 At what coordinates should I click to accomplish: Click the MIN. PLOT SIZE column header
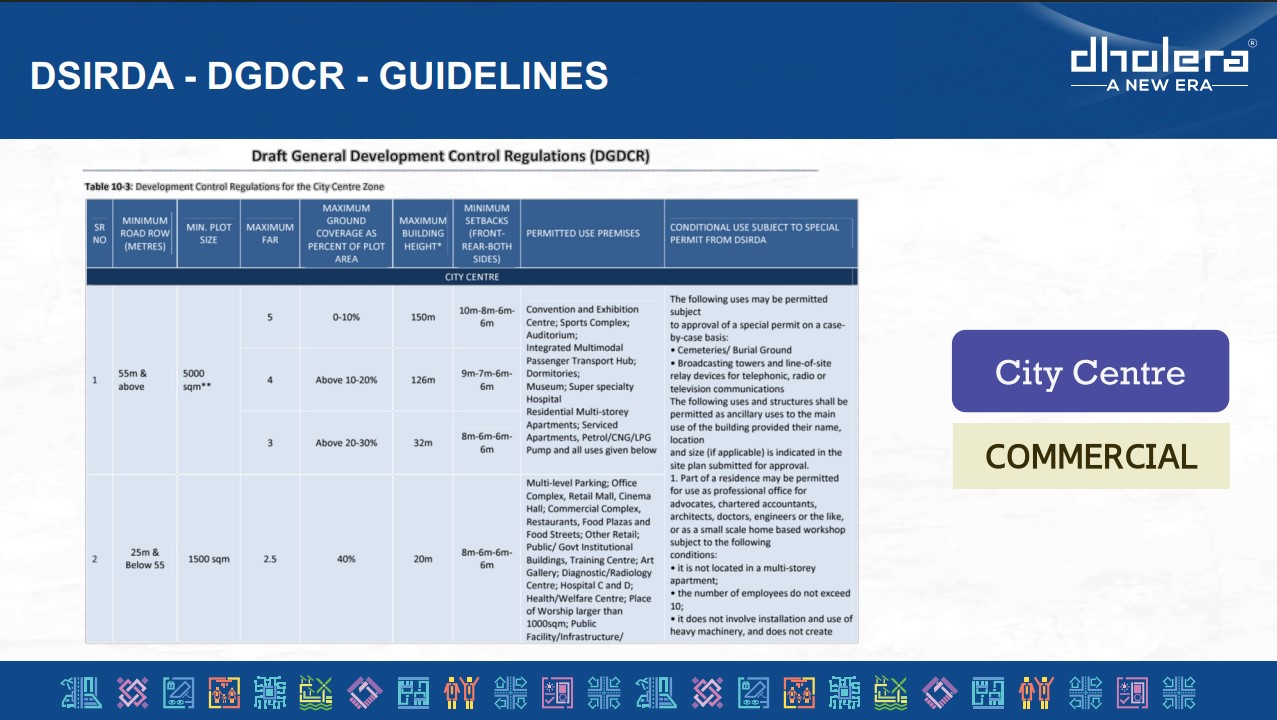209,233
